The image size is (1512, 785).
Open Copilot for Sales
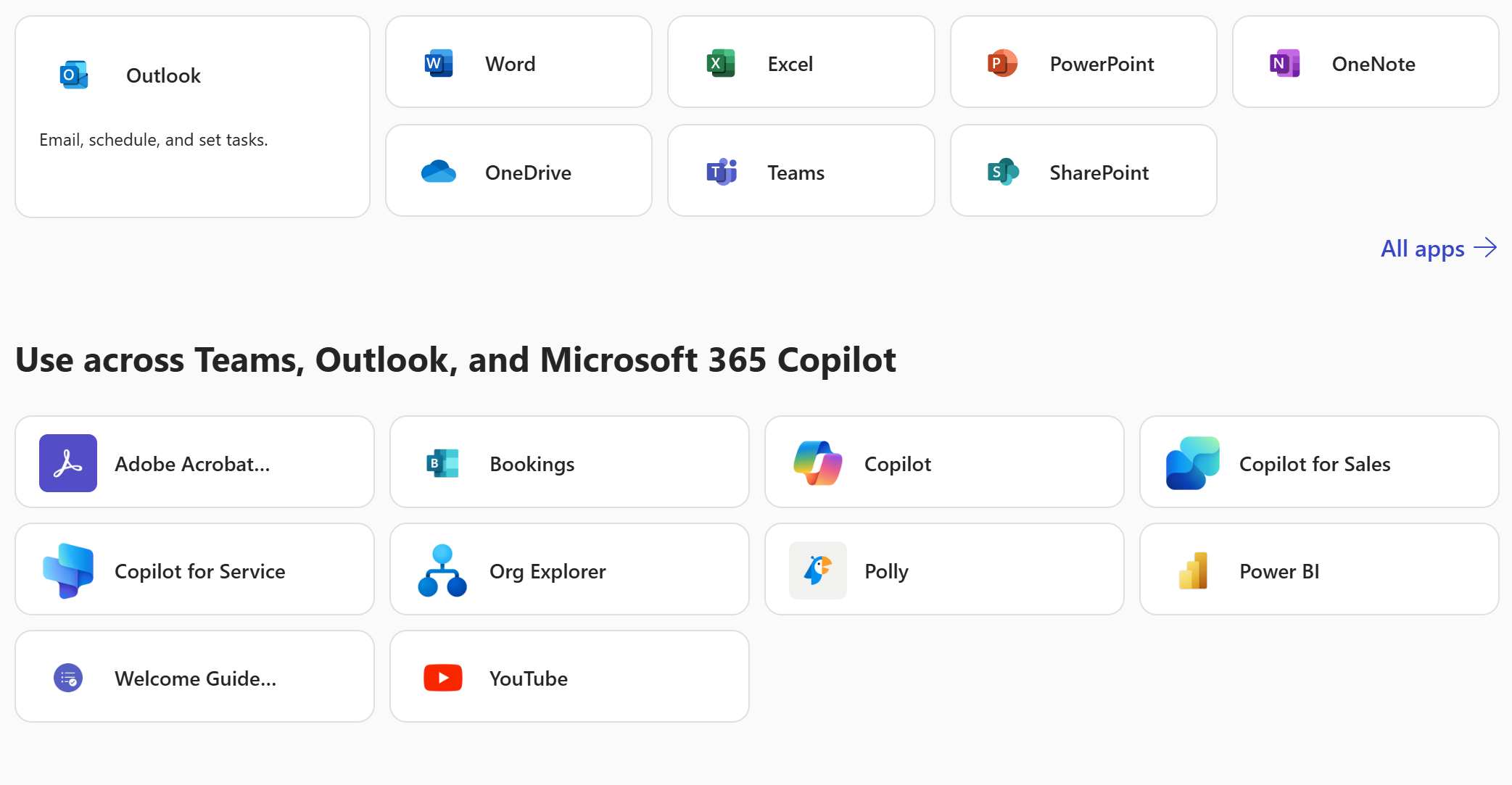tap(1318, 462)
